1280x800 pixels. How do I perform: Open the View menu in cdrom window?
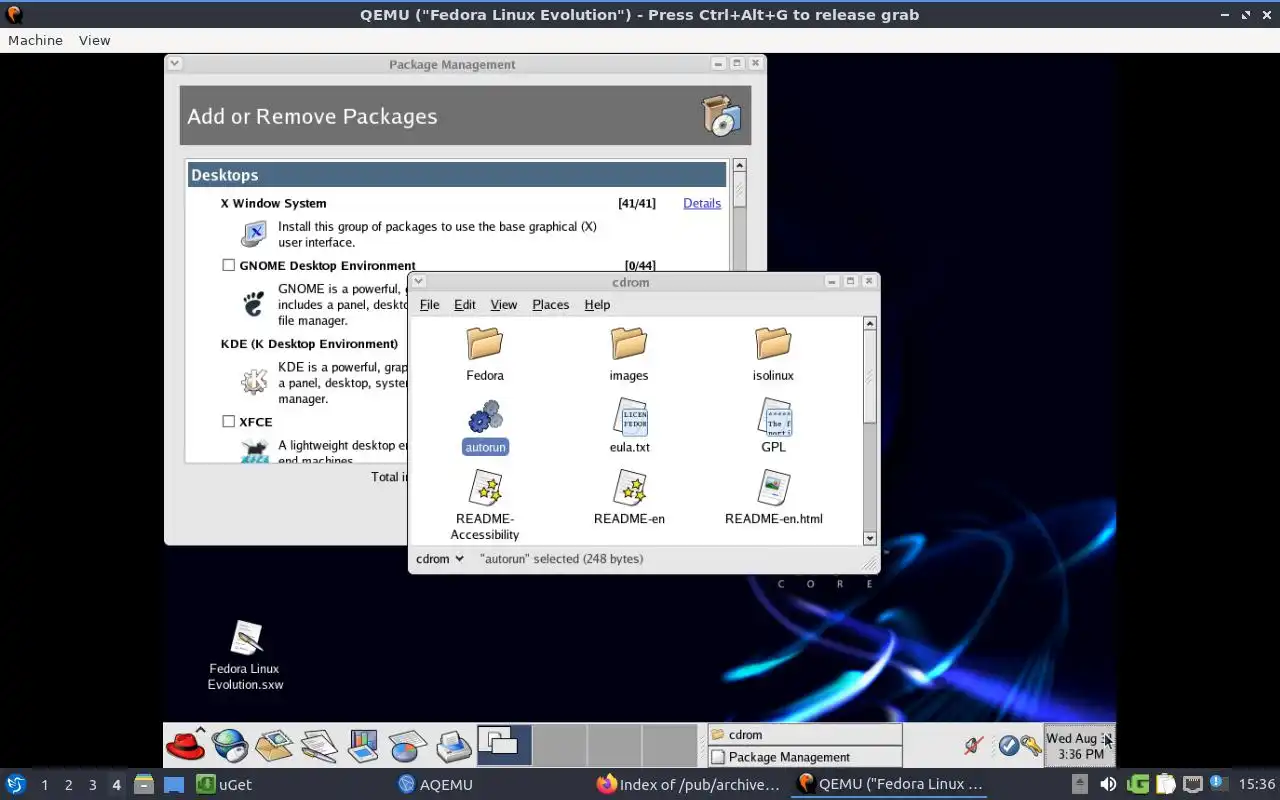pyautogui.click(x=504, y=305)
